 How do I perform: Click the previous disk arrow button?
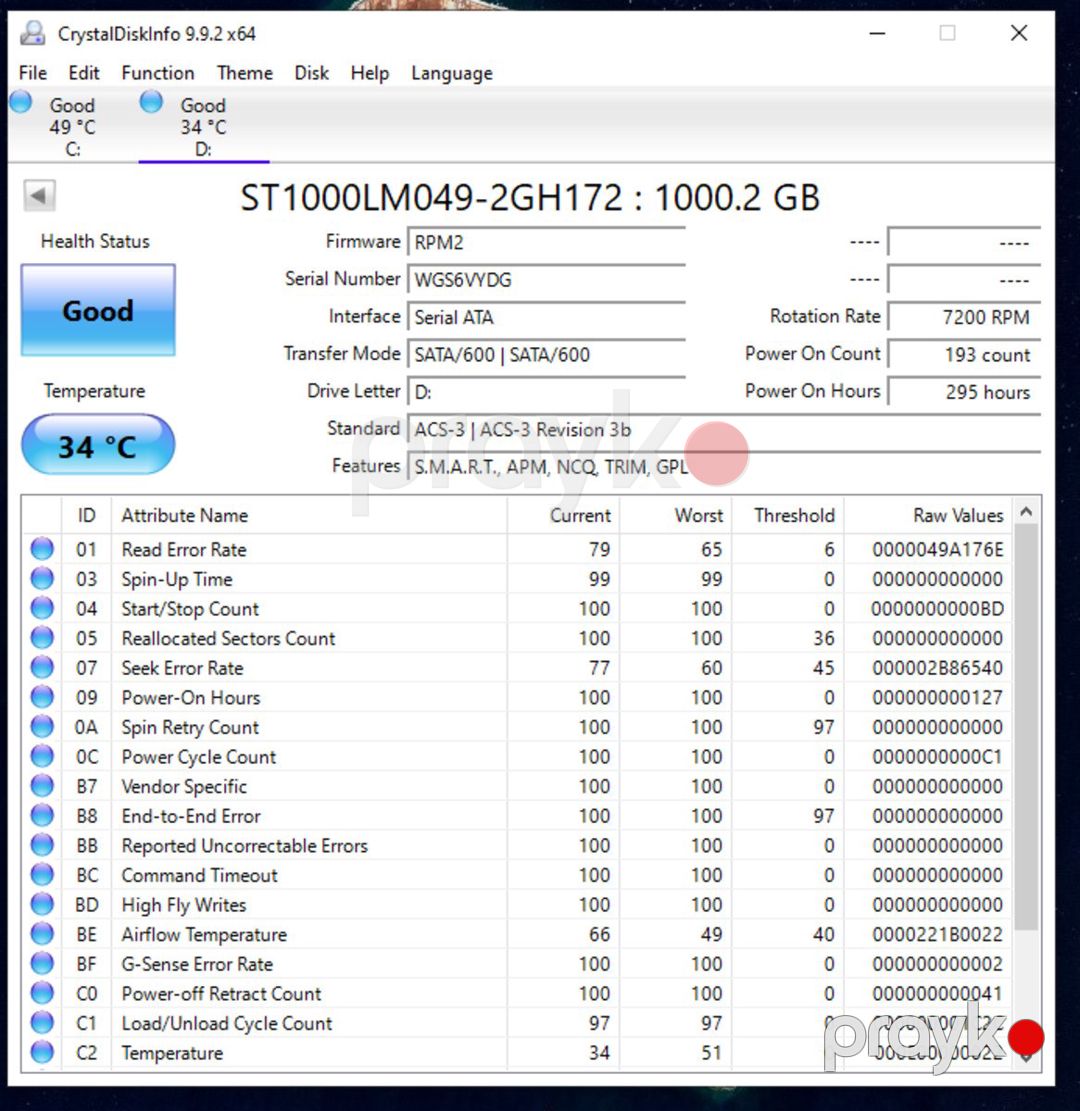tap(39, 196)
